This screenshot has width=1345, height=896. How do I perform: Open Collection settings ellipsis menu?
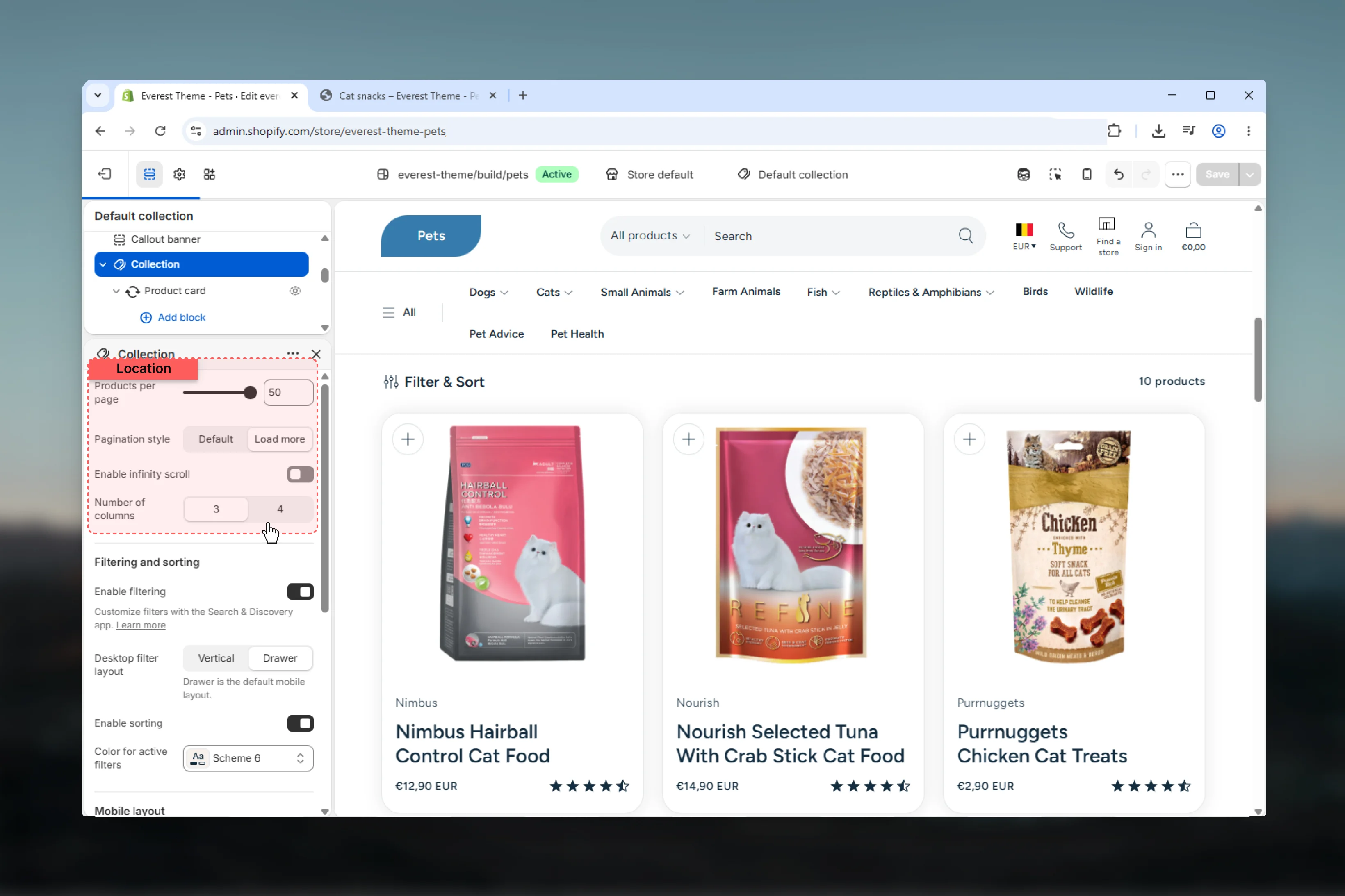point(293,354)
